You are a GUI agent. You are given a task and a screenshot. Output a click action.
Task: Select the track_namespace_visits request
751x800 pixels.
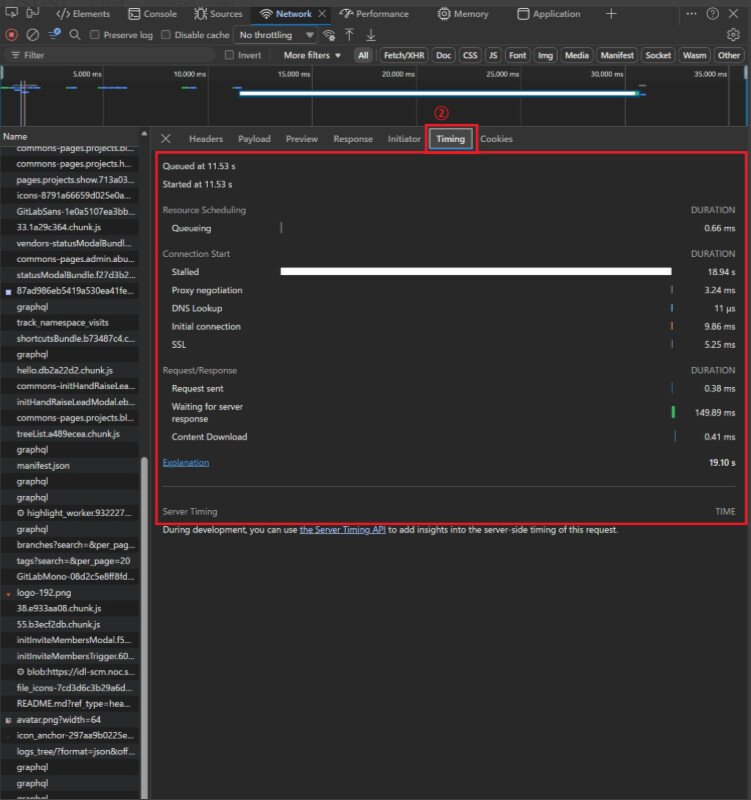(69, 322)
